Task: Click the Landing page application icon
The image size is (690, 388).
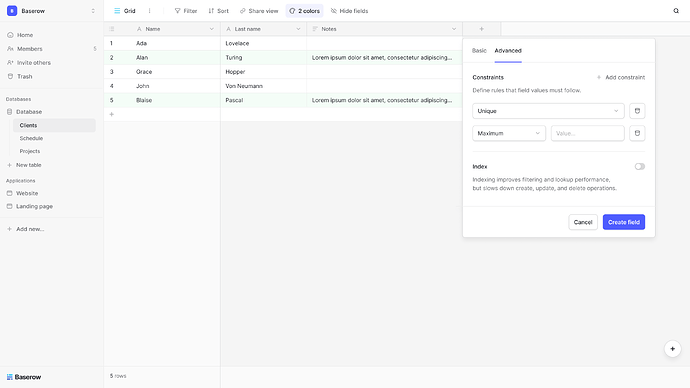Action: [x=9, y=206]
